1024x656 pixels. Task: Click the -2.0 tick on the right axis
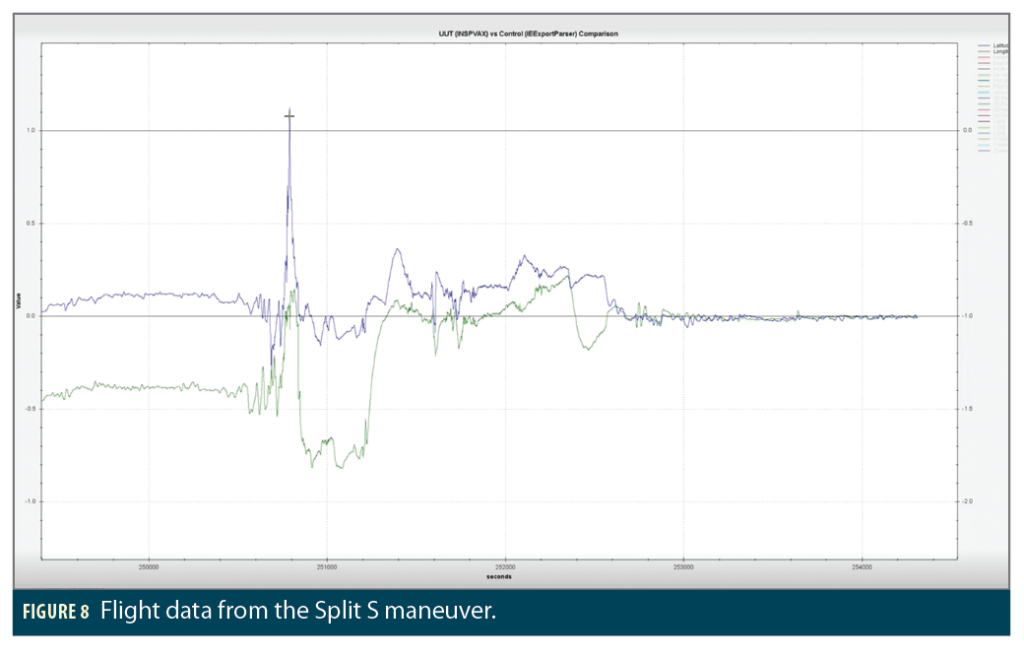[968, 501]
